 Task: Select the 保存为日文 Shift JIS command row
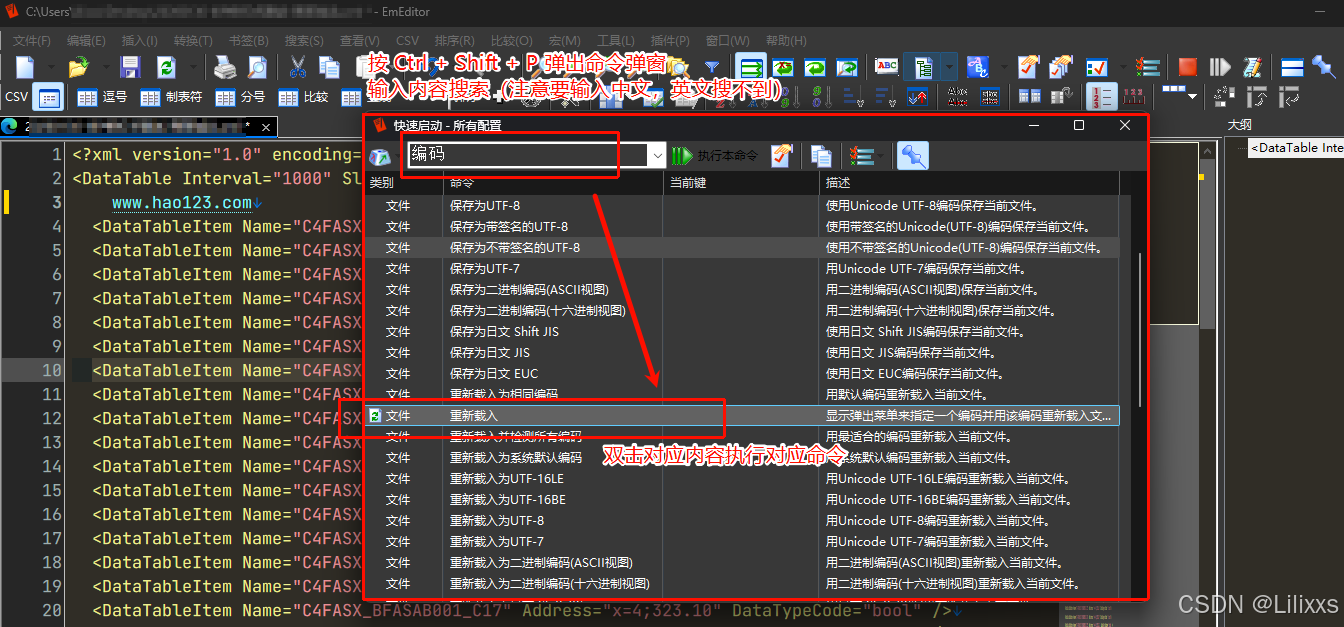(x=742, y=331)
